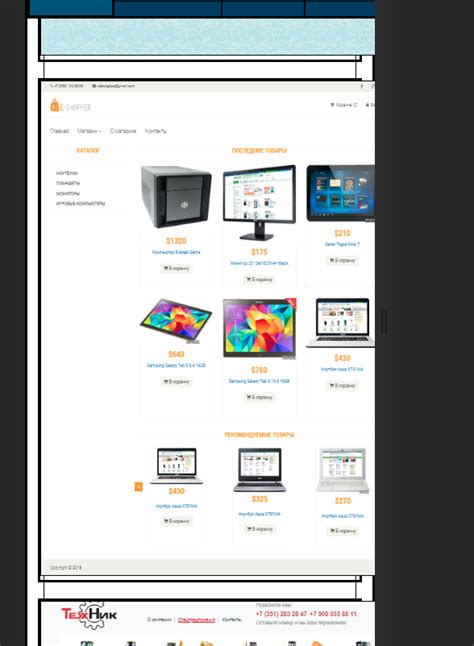Select Игровые компьютеры catalog category

point(80,204)
